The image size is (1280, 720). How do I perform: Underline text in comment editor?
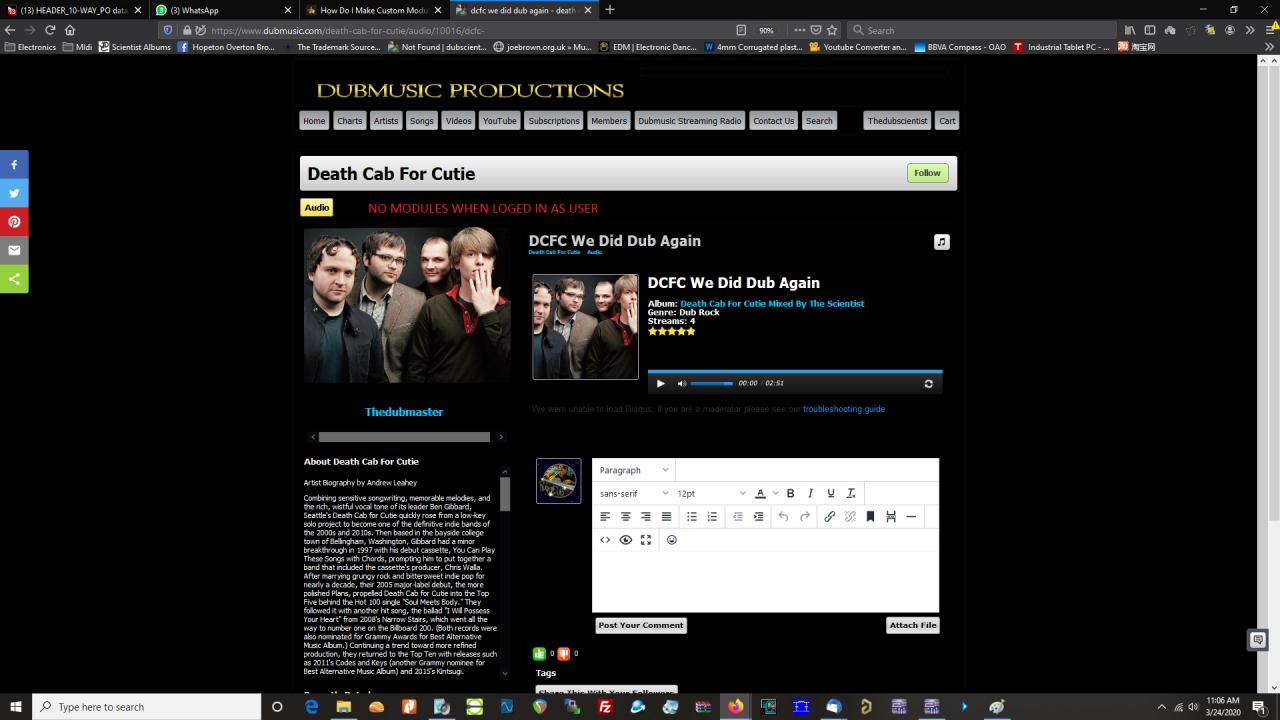pyautogui.click(x=830, y=493)
